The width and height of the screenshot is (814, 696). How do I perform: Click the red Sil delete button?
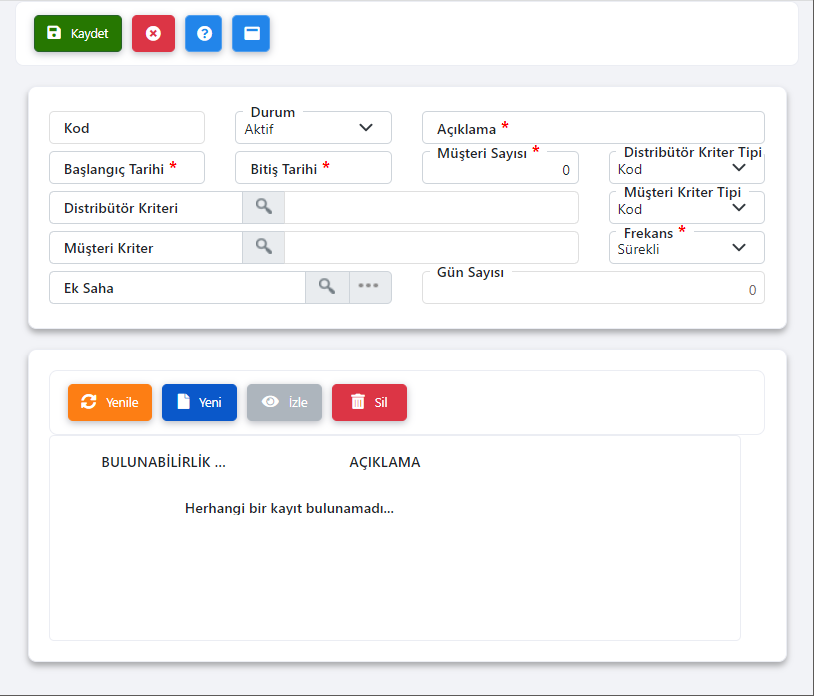pyautogui.click(x=370, y=402)
